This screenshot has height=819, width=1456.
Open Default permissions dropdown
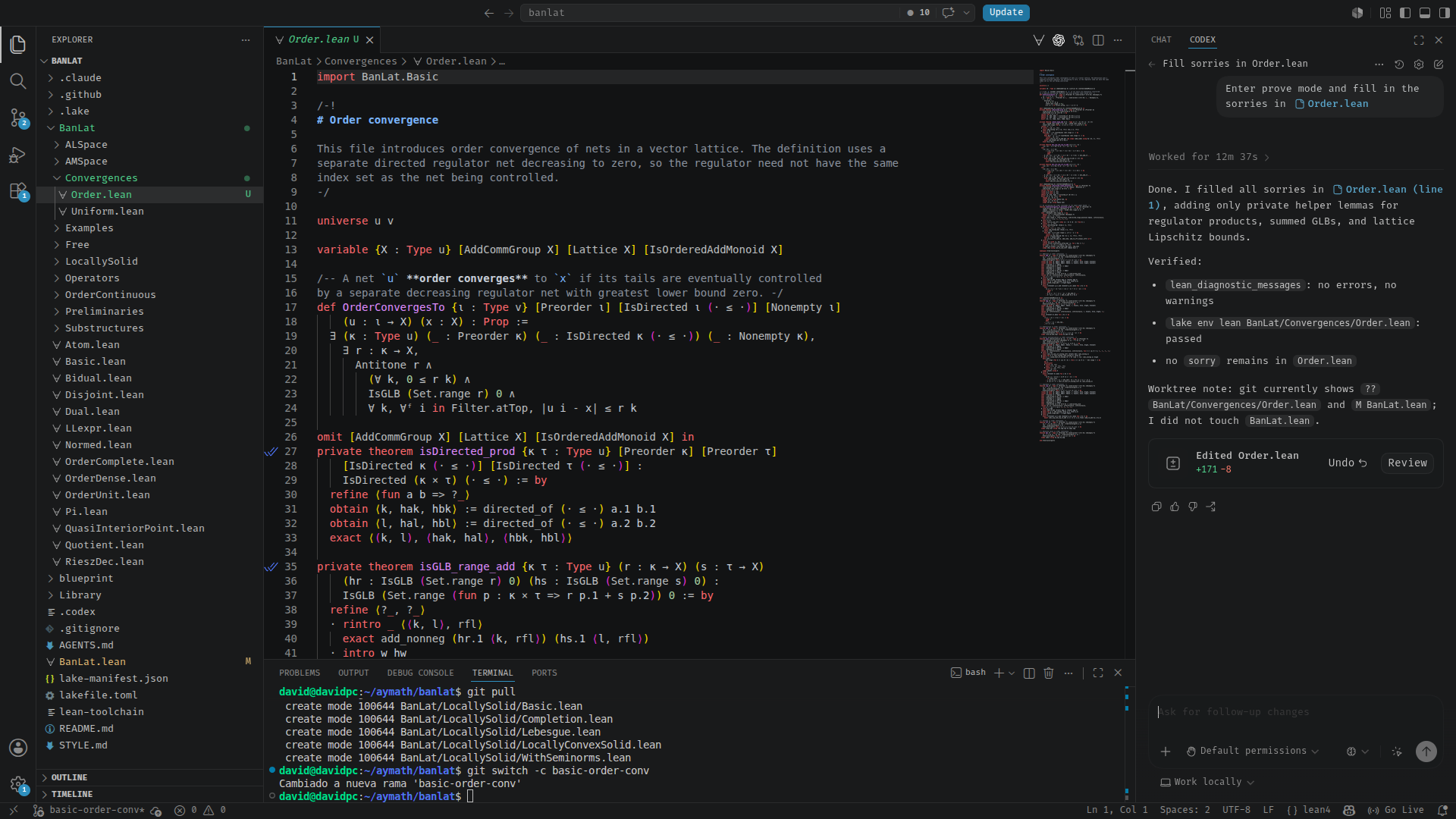pyautogui.click(x=1253, y=752)
